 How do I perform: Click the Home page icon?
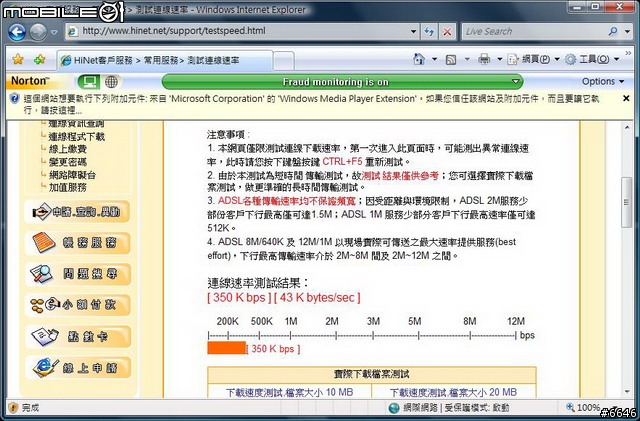[419, 59]
